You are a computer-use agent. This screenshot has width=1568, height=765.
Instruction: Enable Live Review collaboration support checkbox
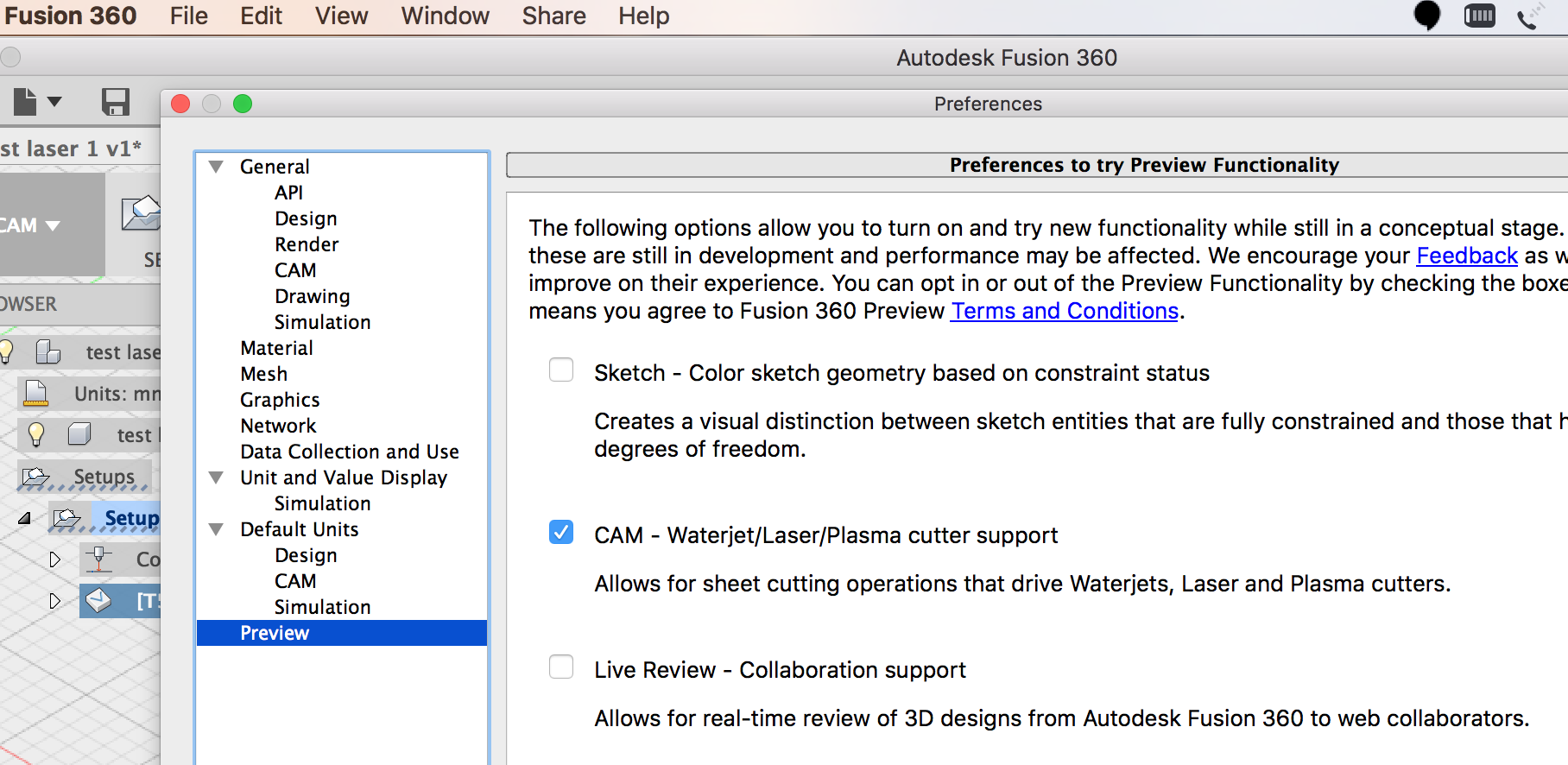click(x=561, y=667)
